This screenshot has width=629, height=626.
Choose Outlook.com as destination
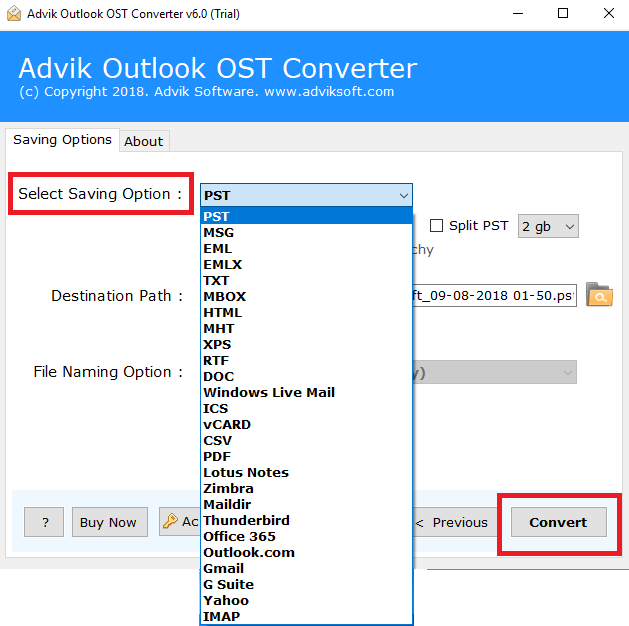point(306,552)
